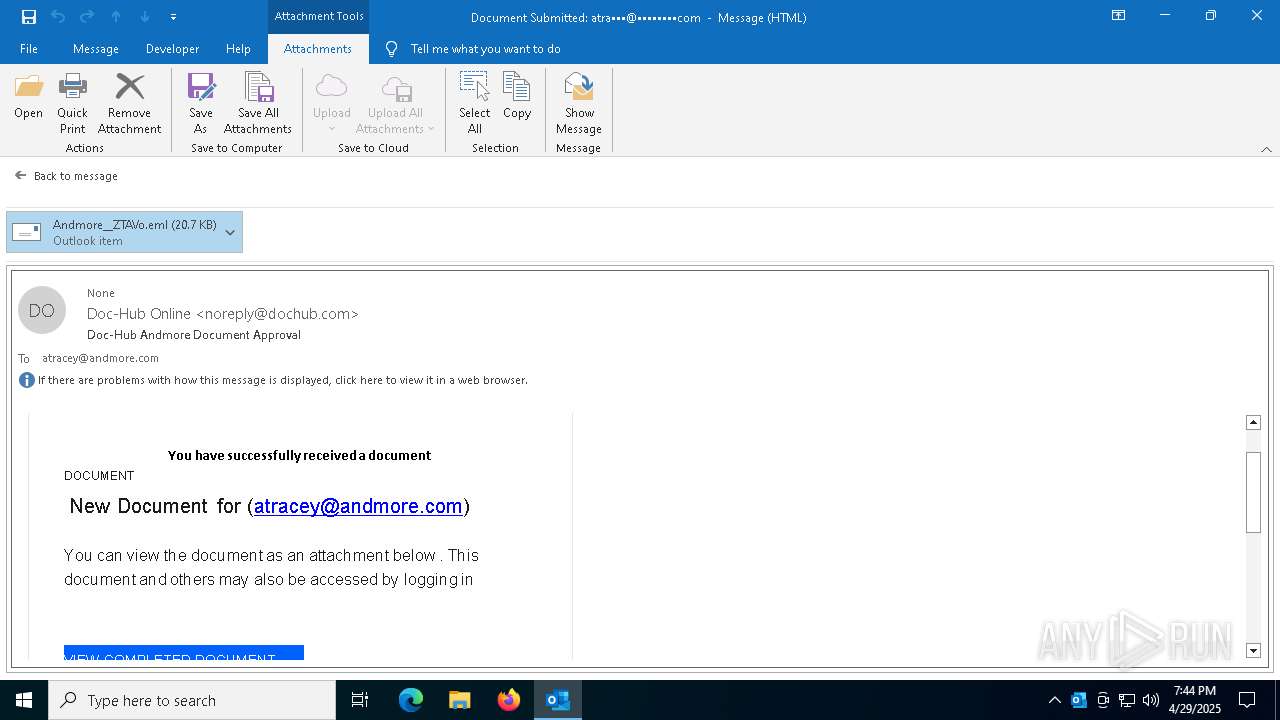Collapse the ribbon with chevron
This screenshot has width=1280, height=720.
click(1266, 149)
